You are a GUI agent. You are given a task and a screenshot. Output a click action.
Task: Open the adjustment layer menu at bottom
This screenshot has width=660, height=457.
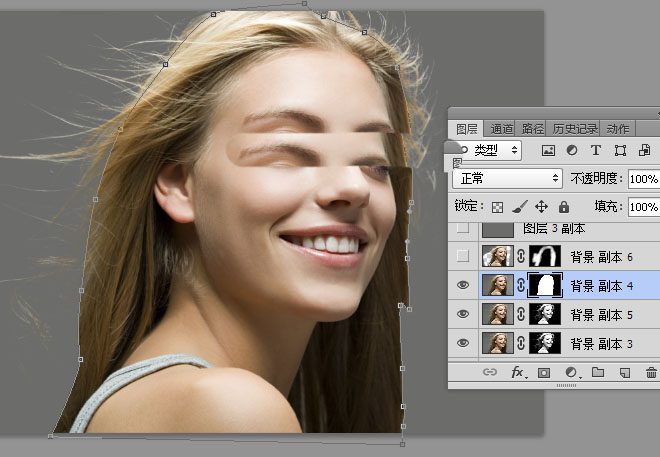click(571, 372)
